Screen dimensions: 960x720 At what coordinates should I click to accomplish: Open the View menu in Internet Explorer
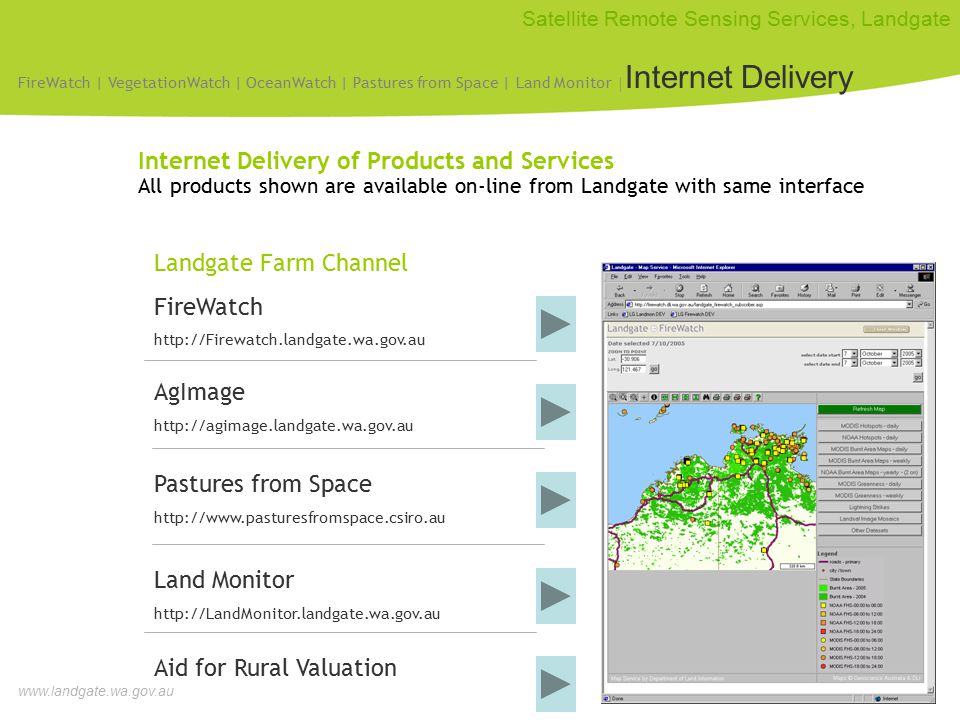point(643,277)
